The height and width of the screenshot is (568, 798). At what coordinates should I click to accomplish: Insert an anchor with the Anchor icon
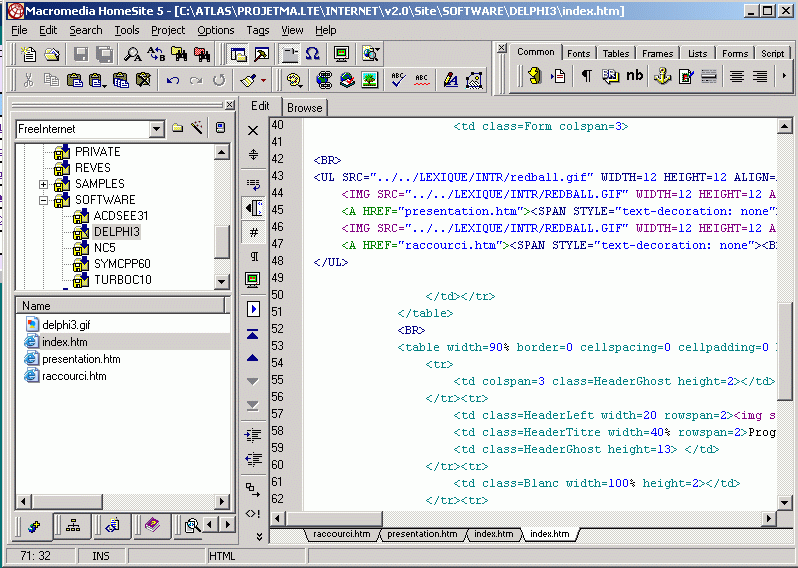662,76
